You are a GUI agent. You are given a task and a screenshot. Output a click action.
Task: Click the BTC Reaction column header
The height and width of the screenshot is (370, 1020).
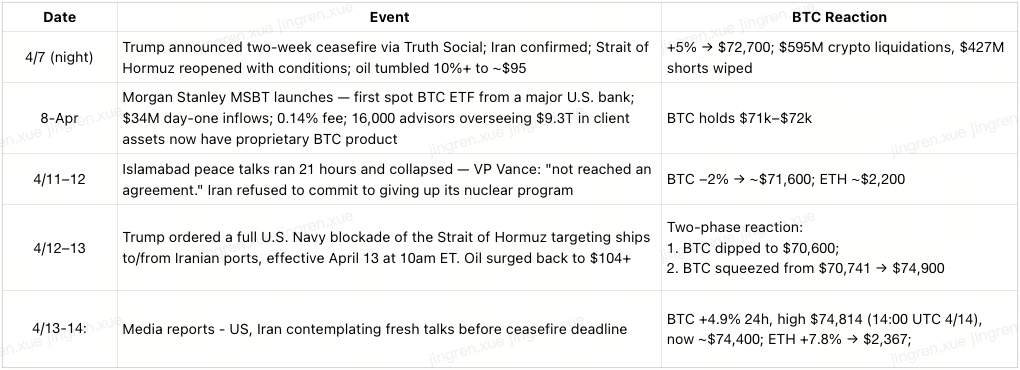839,18
